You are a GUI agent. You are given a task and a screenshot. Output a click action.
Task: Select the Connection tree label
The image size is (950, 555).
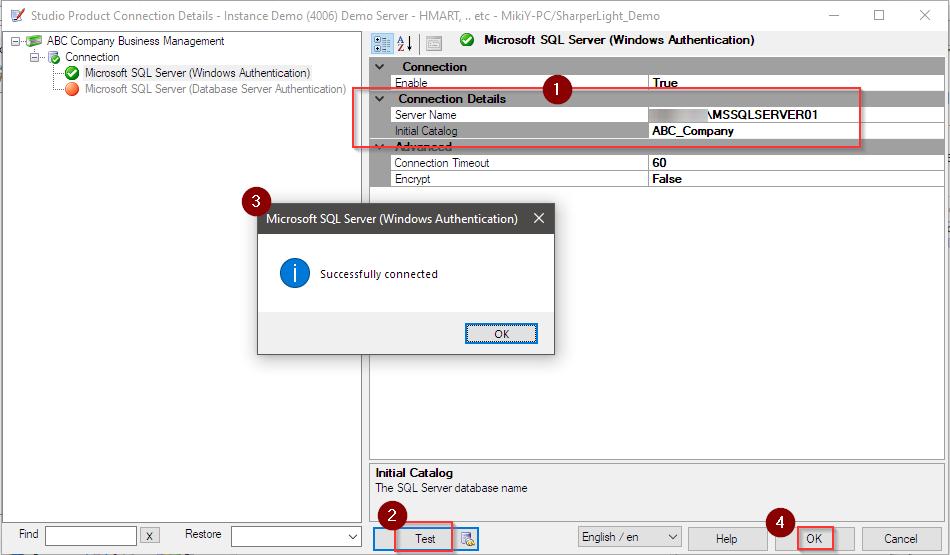(x=92, y=57)
